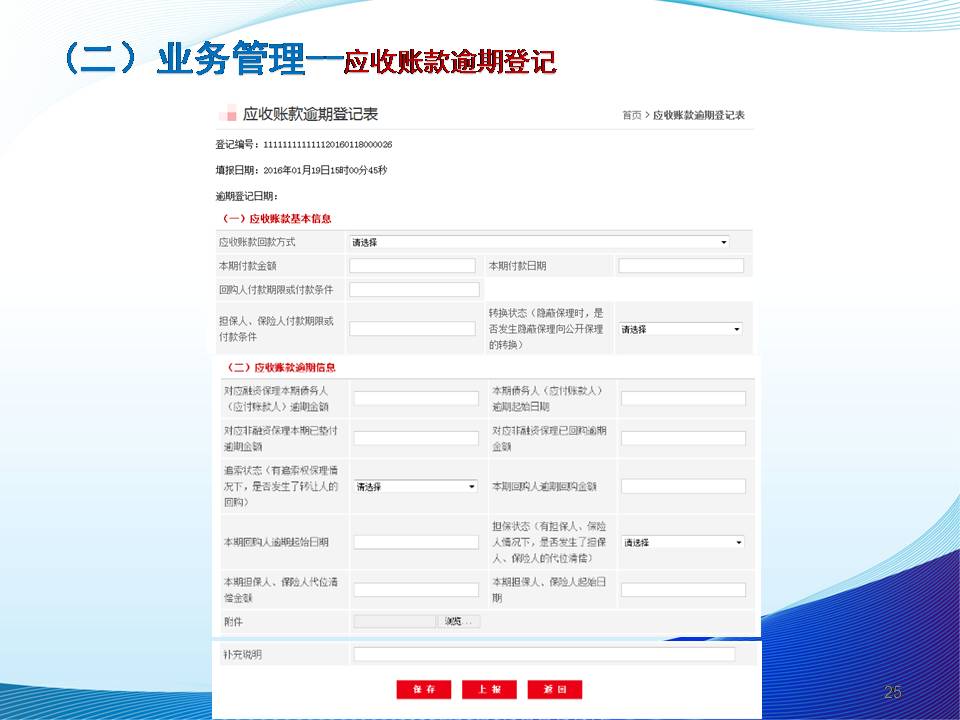
Task: Expand the 担保状态 dropdown
Action: pos(683,542)
